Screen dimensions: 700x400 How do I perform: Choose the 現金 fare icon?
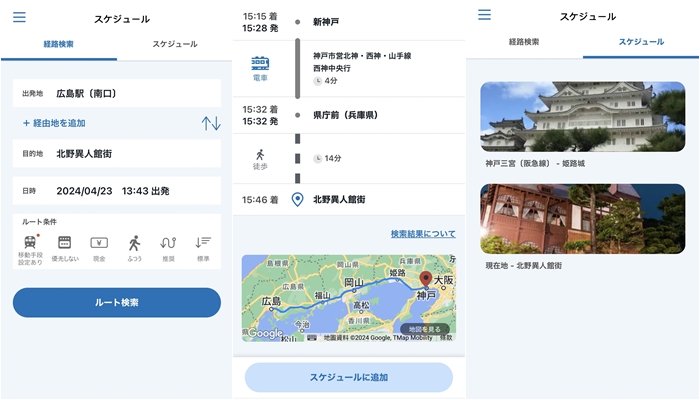(99, 243)
